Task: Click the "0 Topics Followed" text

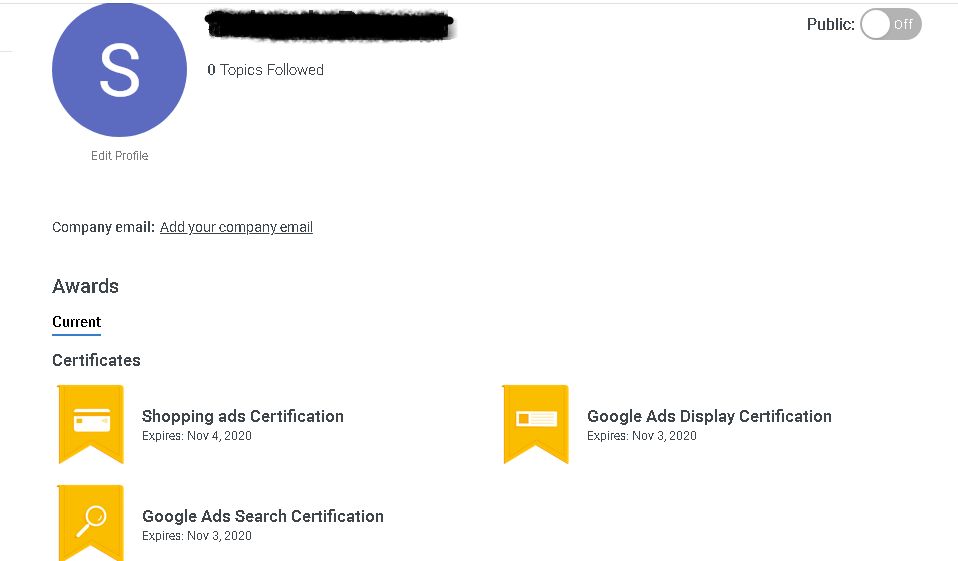Action: [x=265, y=70]
